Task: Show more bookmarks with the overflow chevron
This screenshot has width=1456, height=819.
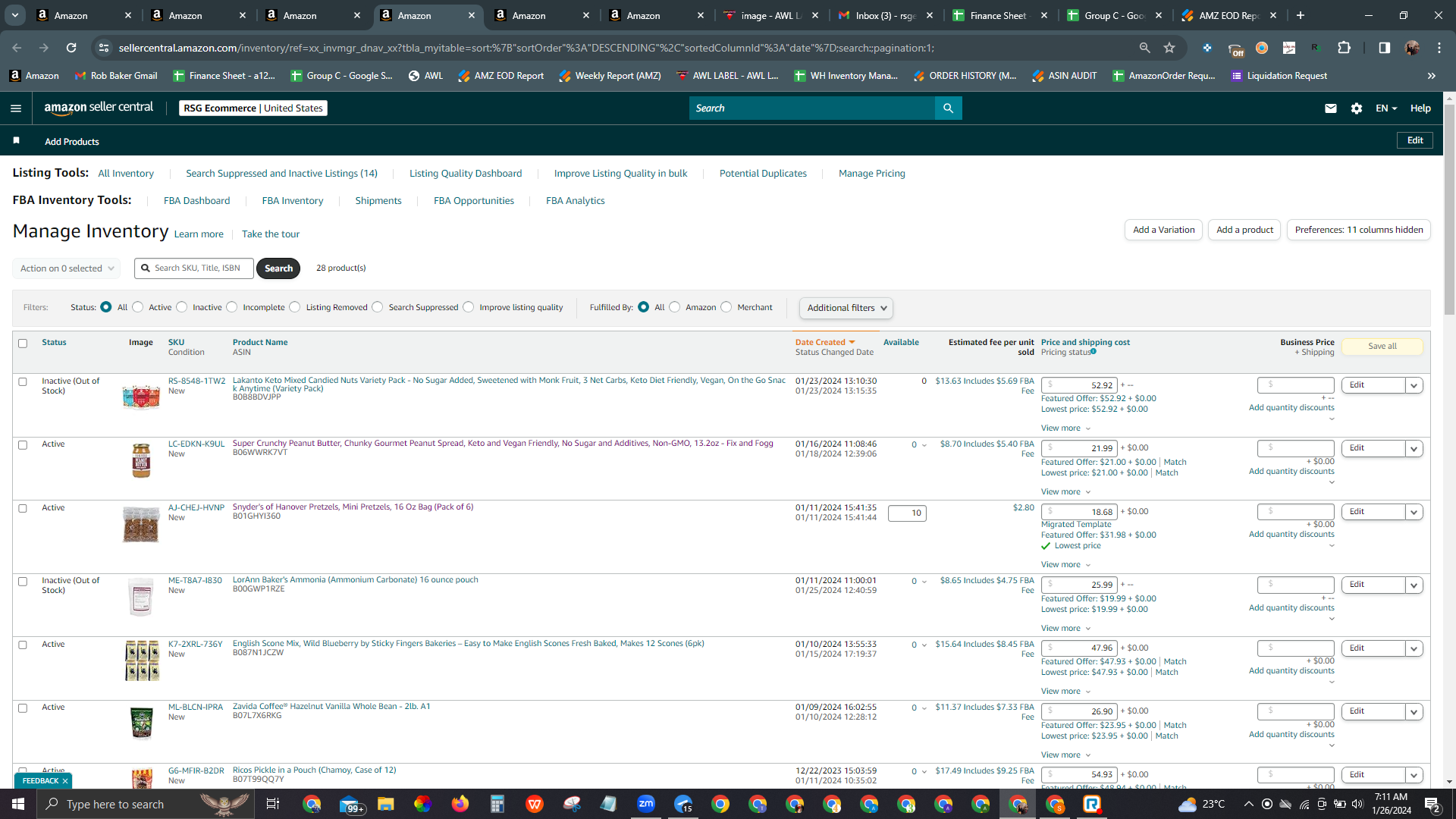Action: (1432, 76)
